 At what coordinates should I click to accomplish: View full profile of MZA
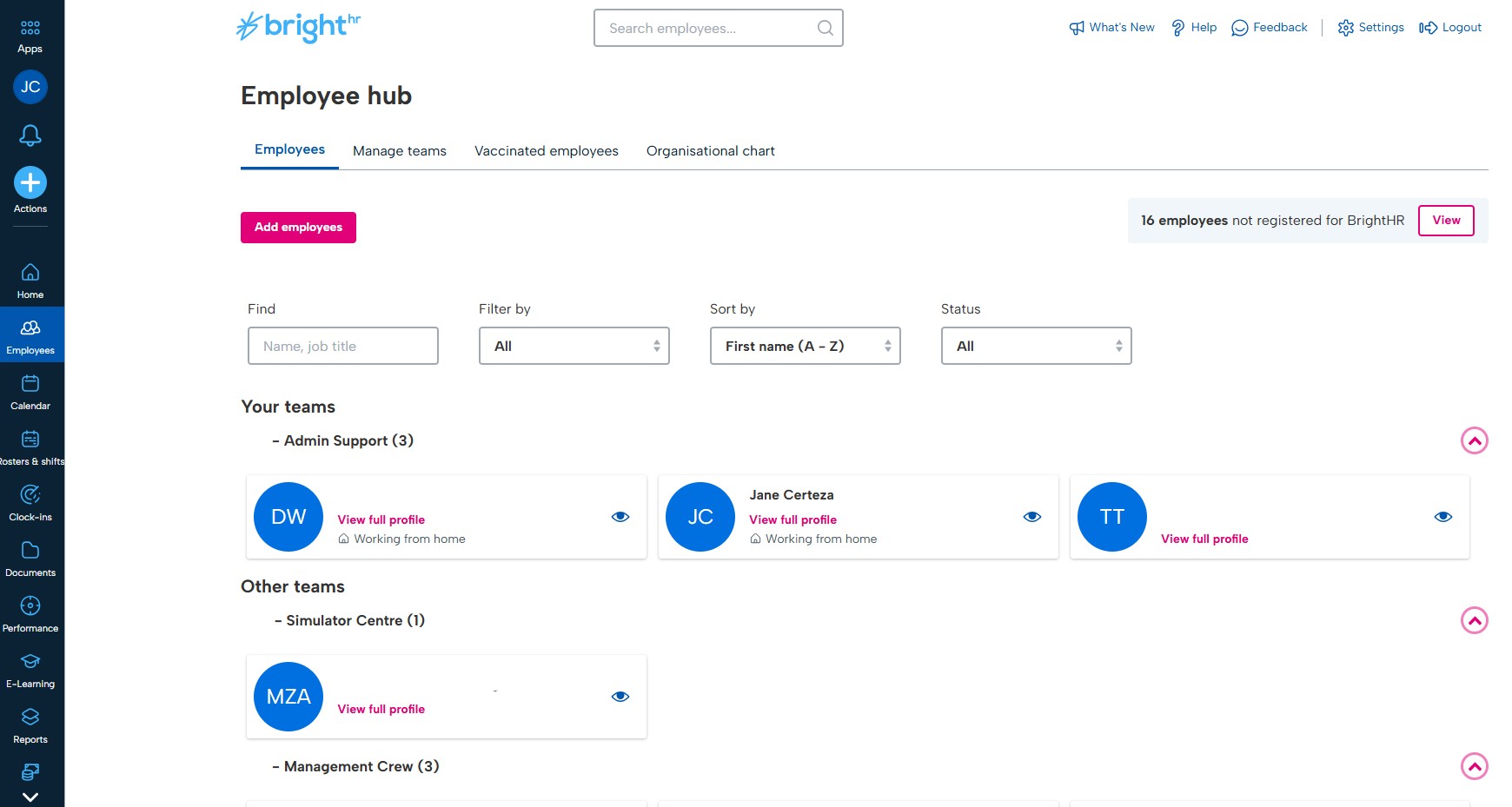381,709
